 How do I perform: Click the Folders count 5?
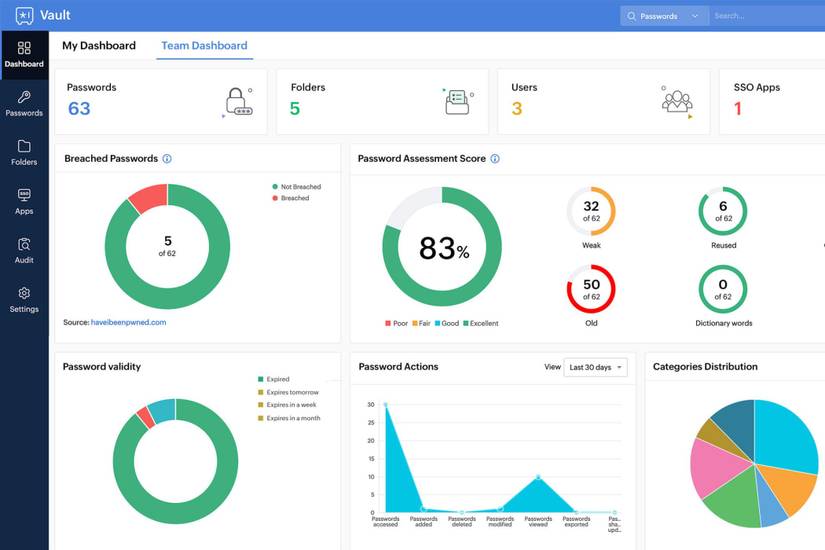(295, 108)
